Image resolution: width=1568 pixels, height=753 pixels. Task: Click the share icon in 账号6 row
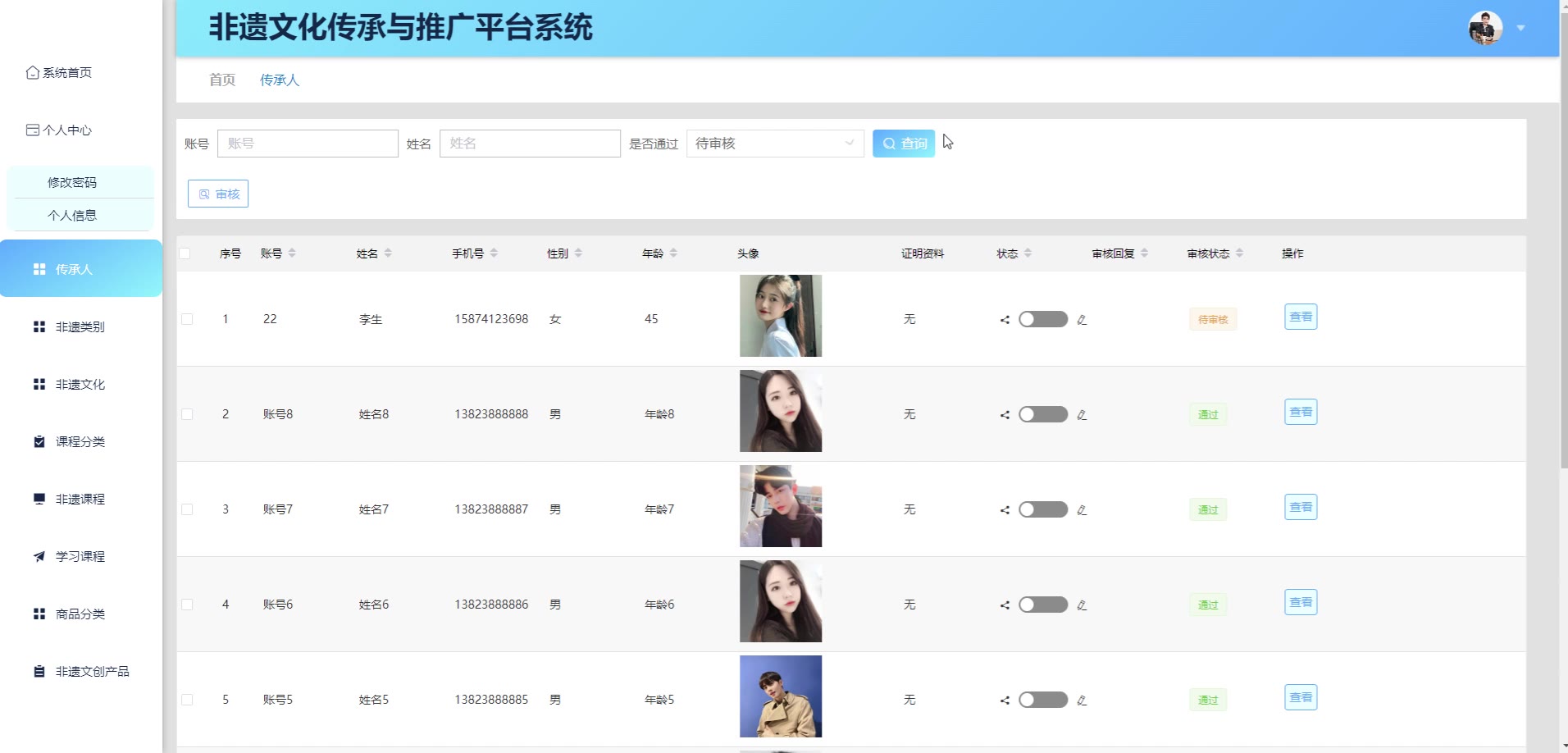1005,605
